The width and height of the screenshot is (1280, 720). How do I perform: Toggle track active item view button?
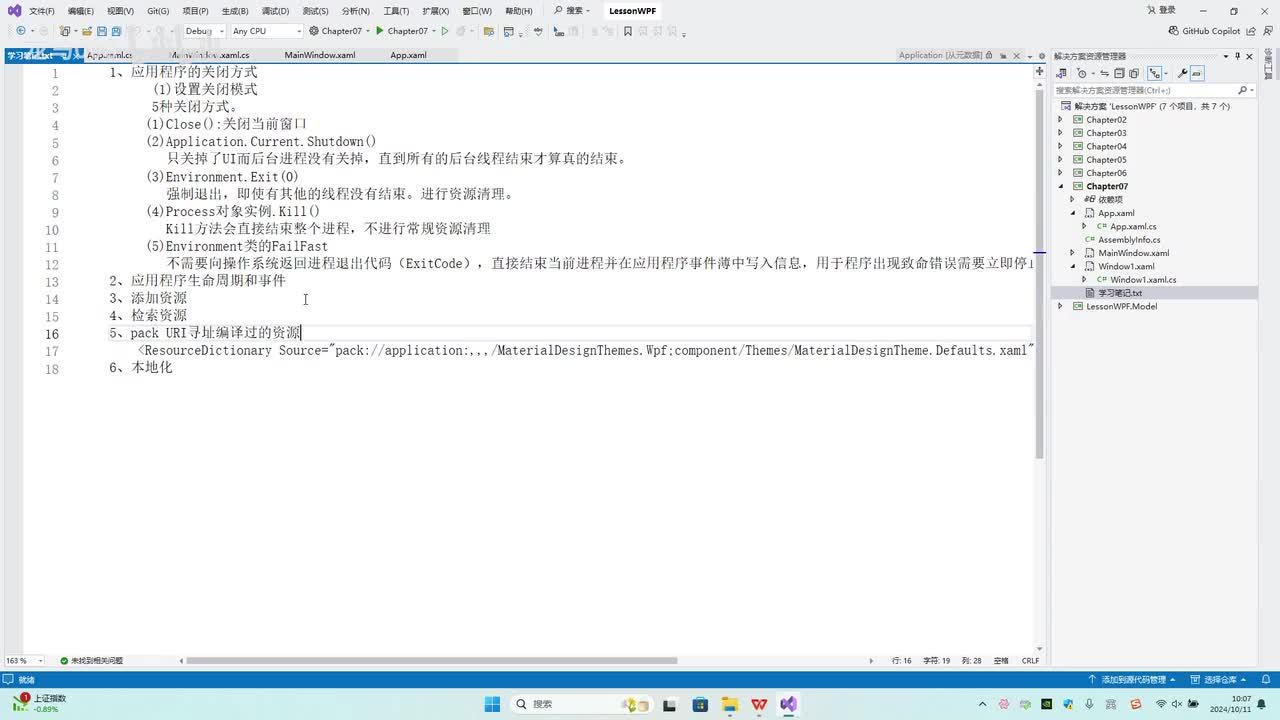click(x=1155, y=73)
